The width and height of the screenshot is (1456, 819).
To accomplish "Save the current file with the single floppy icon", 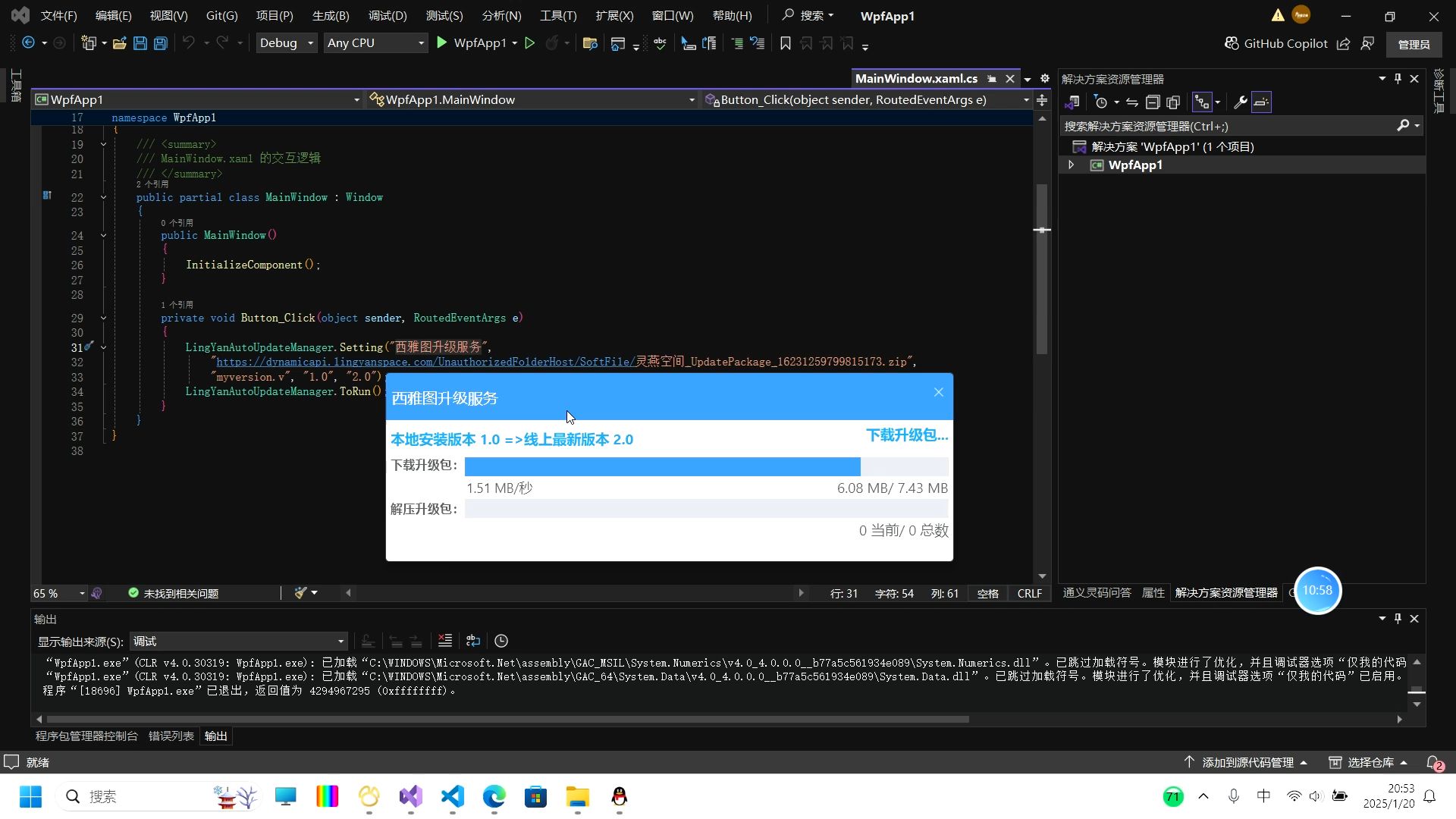I will pos(140,43).
